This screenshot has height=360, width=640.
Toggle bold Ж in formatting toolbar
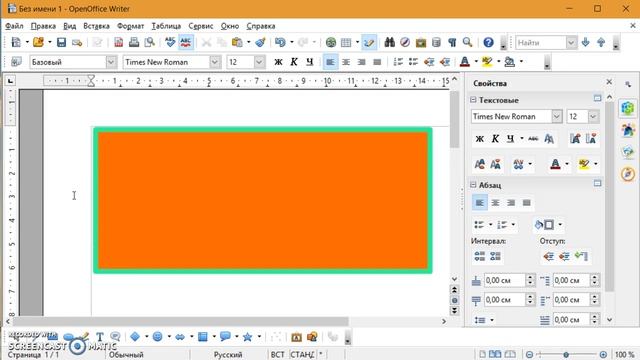coord(278,62)
